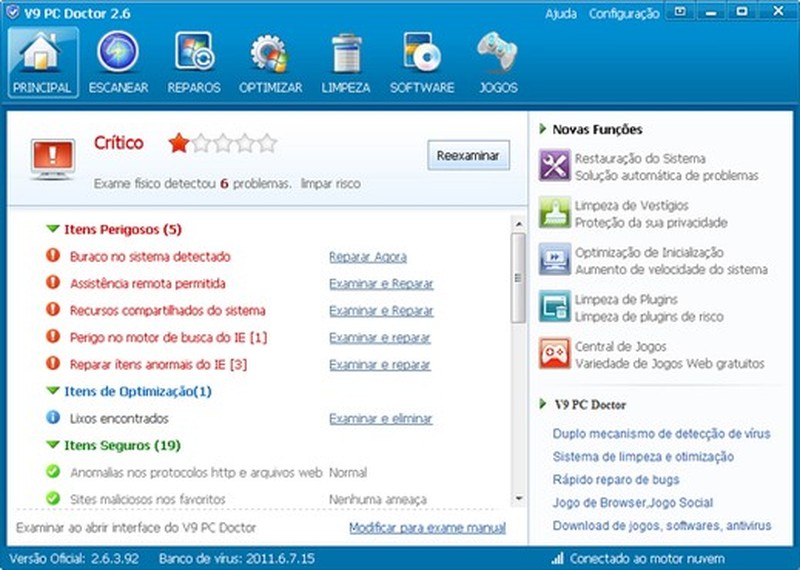The width and height of the screenshot is (800, 570).
Task: Open the PRINCIPAL home tab
Action: point(43,62)
